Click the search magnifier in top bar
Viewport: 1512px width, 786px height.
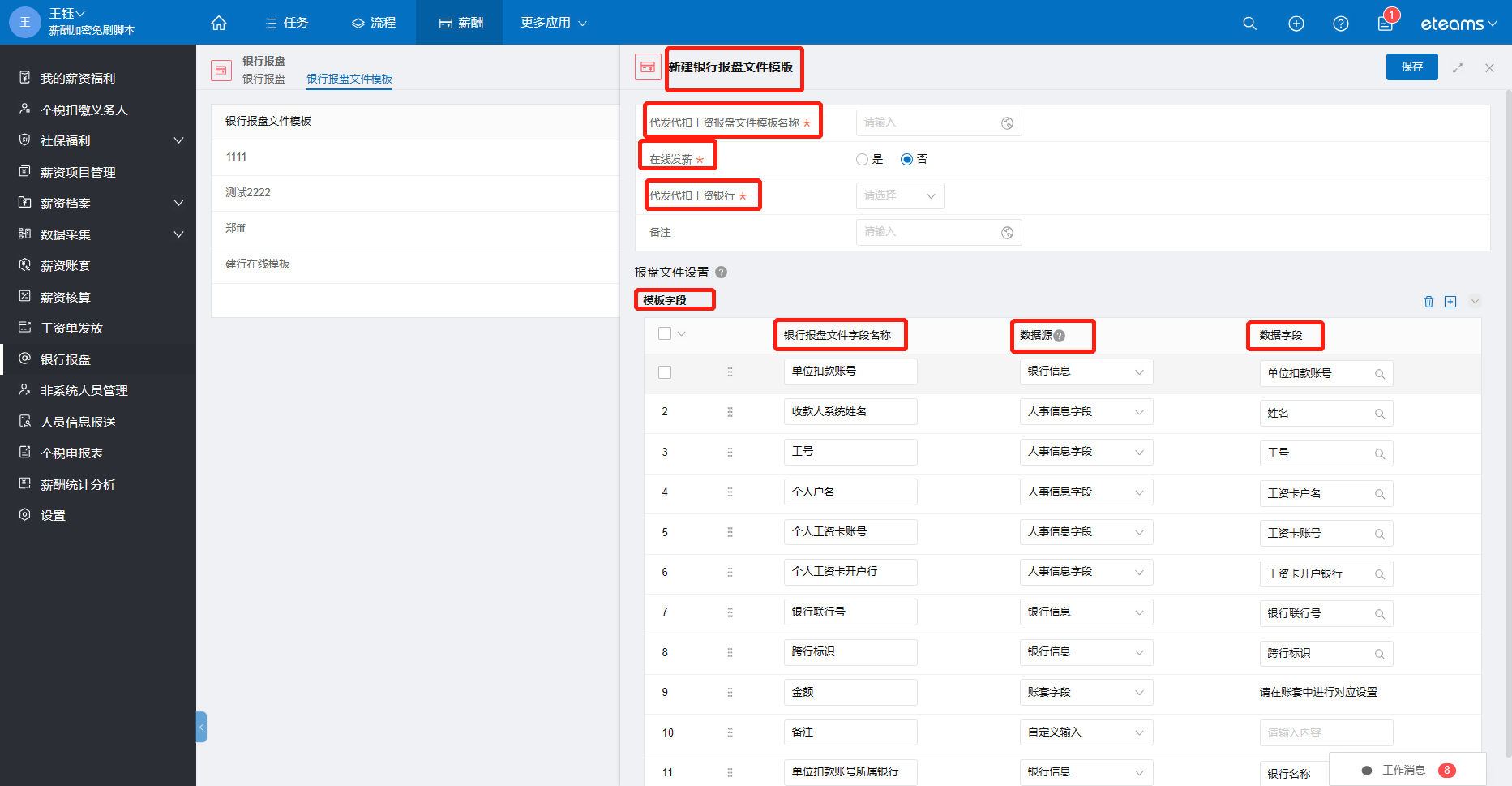point(1249,24)
